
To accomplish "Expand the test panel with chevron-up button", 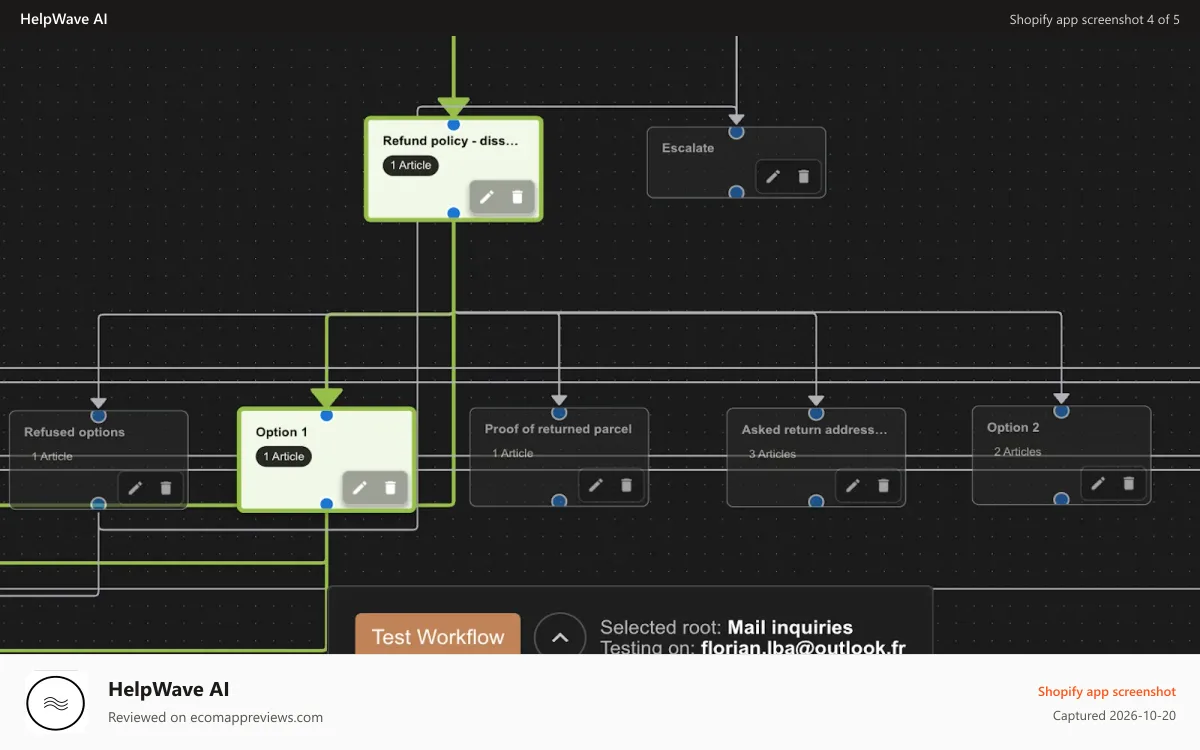I will (x=560, y=637).
